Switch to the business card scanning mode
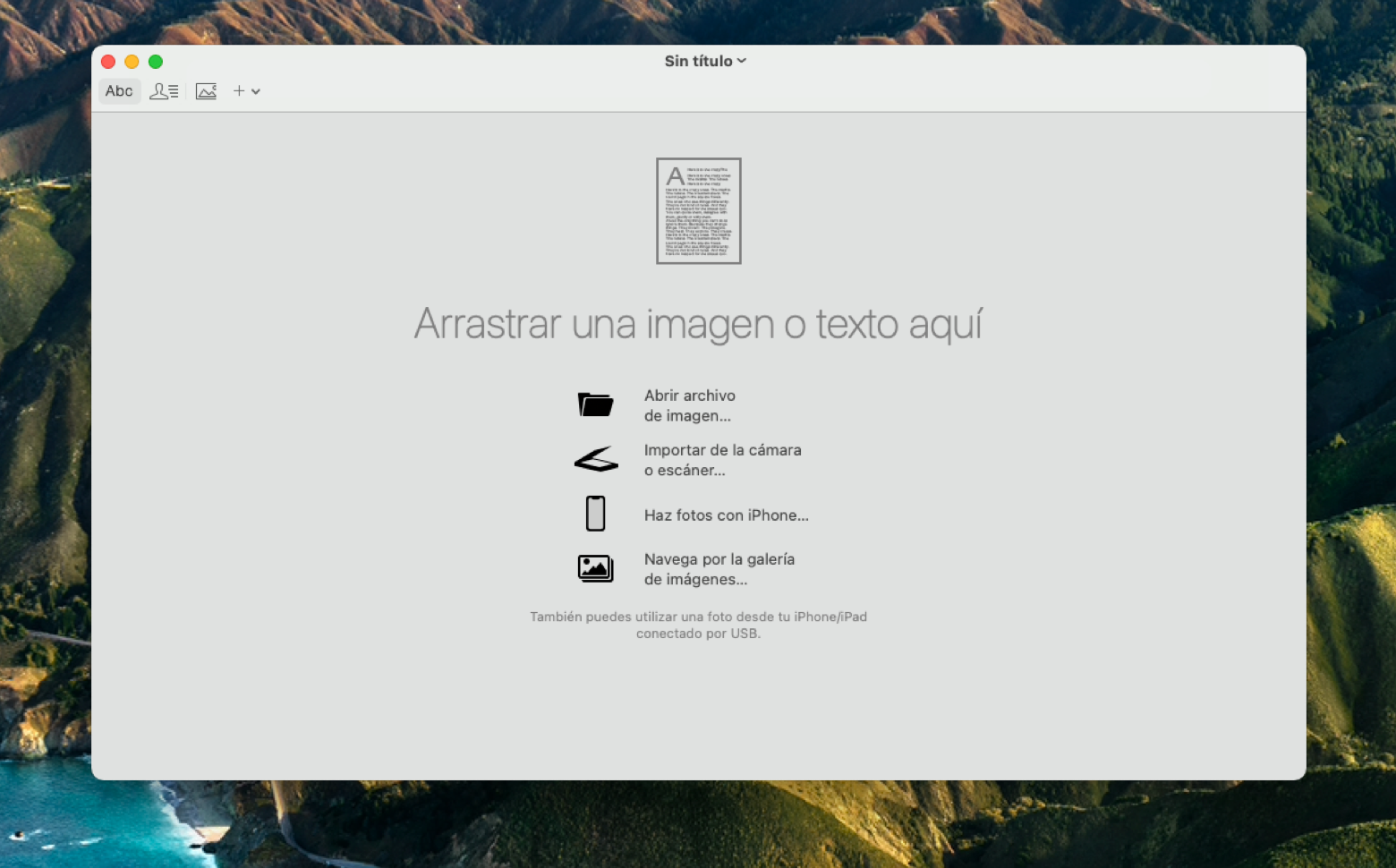The width and height of the screenshot is (1396, 868). tap(163, 90)
